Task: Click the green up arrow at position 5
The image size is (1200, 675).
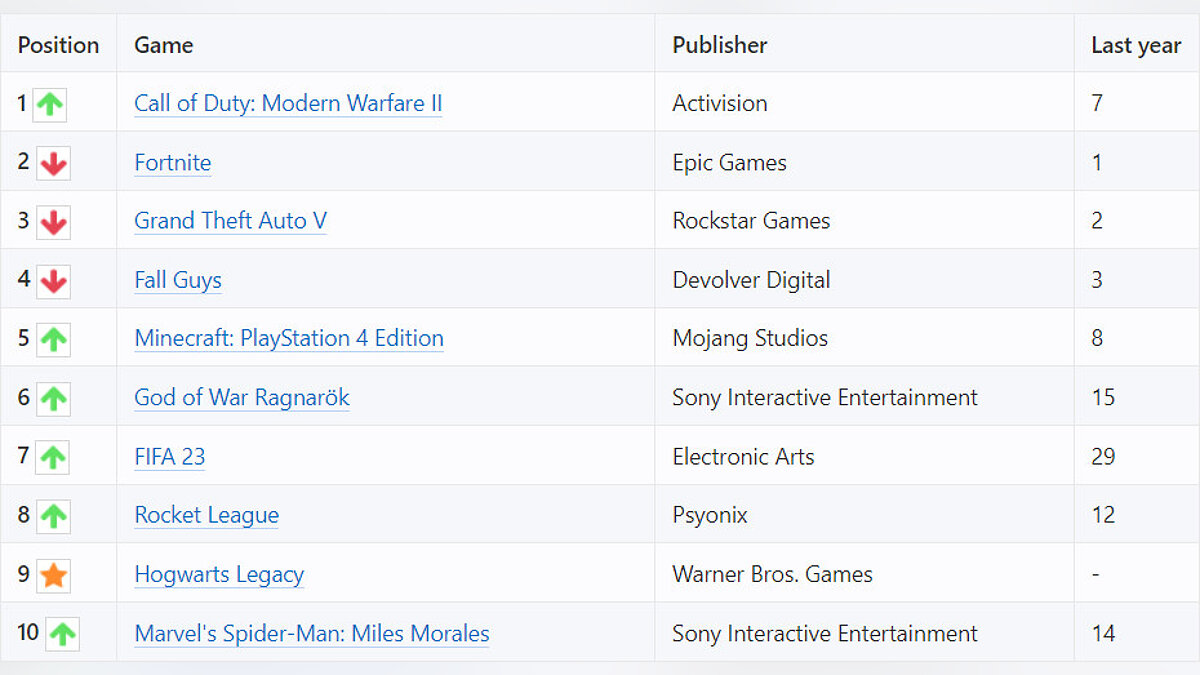Action: 53,340
